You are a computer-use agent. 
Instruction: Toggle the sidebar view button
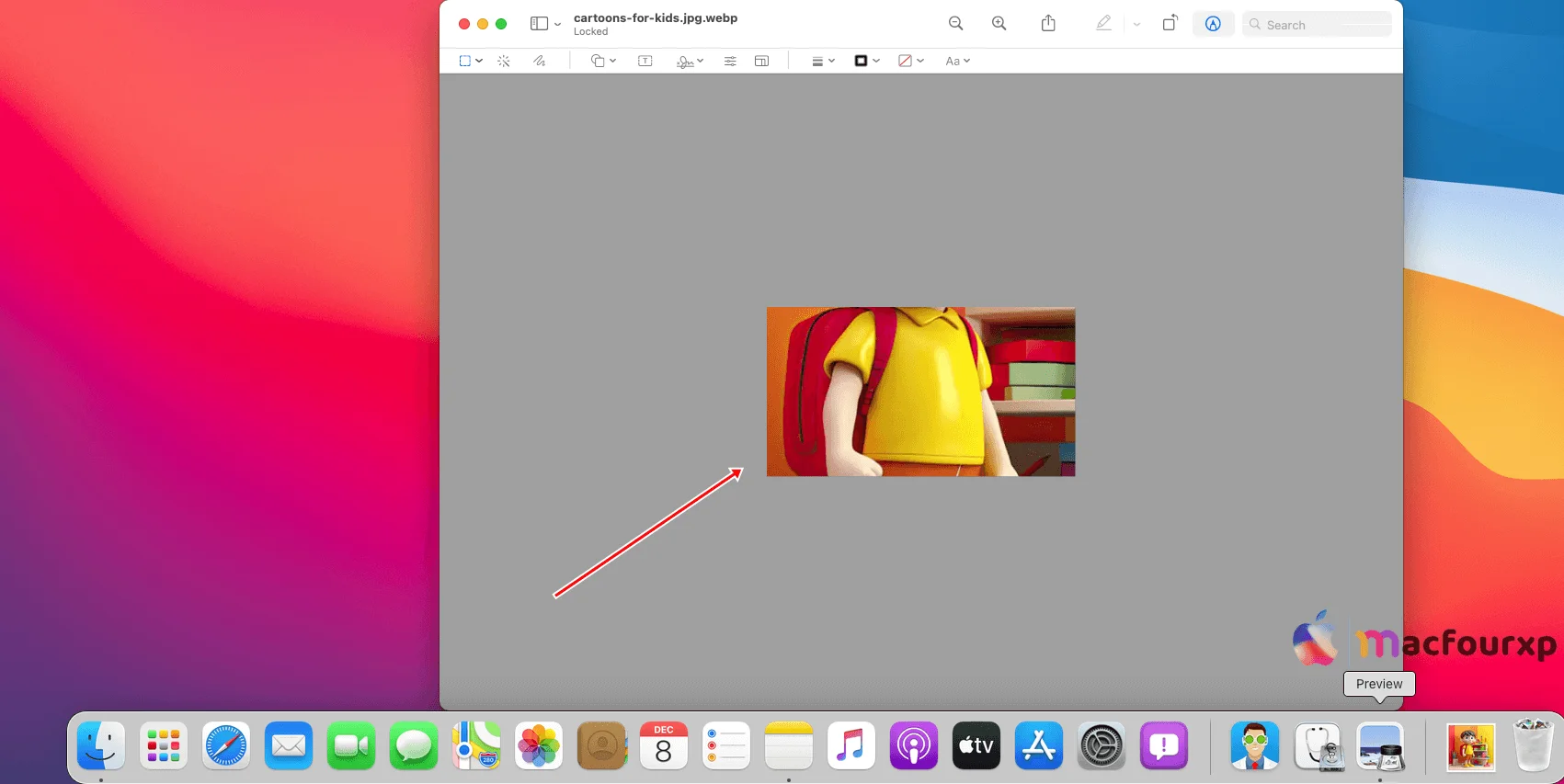click(x=540, y=24)
